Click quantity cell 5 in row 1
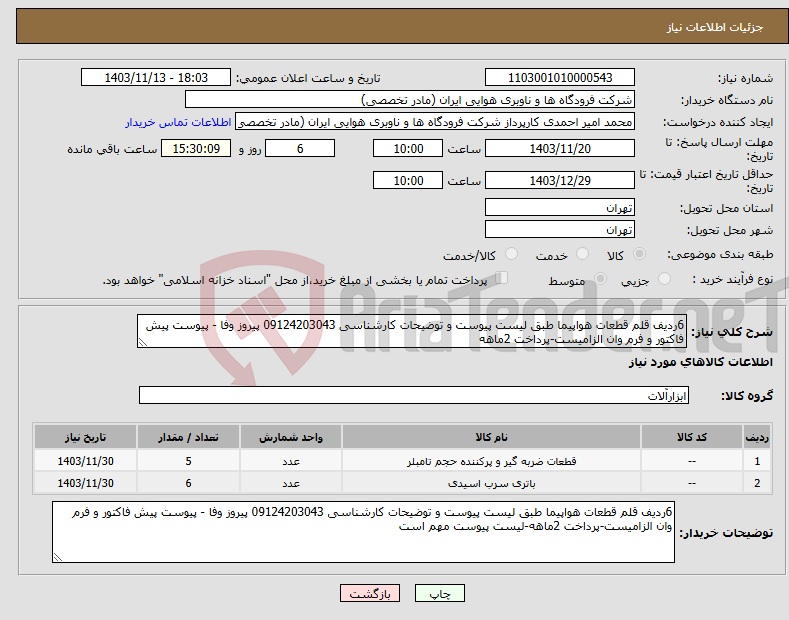The image size is (789, 620). click(188, 460)
